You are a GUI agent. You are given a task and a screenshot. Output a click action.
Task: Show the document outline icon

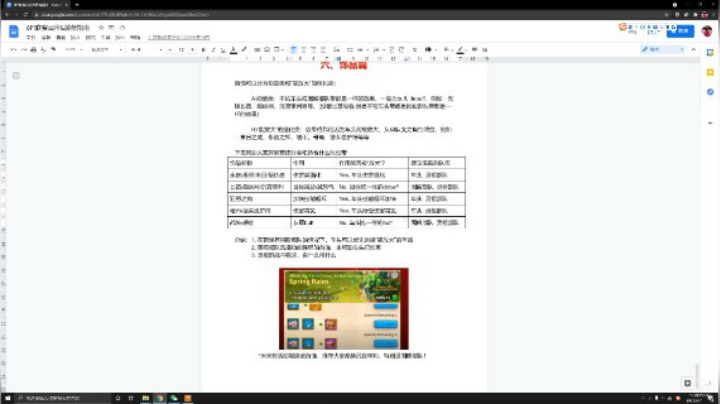pyautogui.click(x=16, y=75)
